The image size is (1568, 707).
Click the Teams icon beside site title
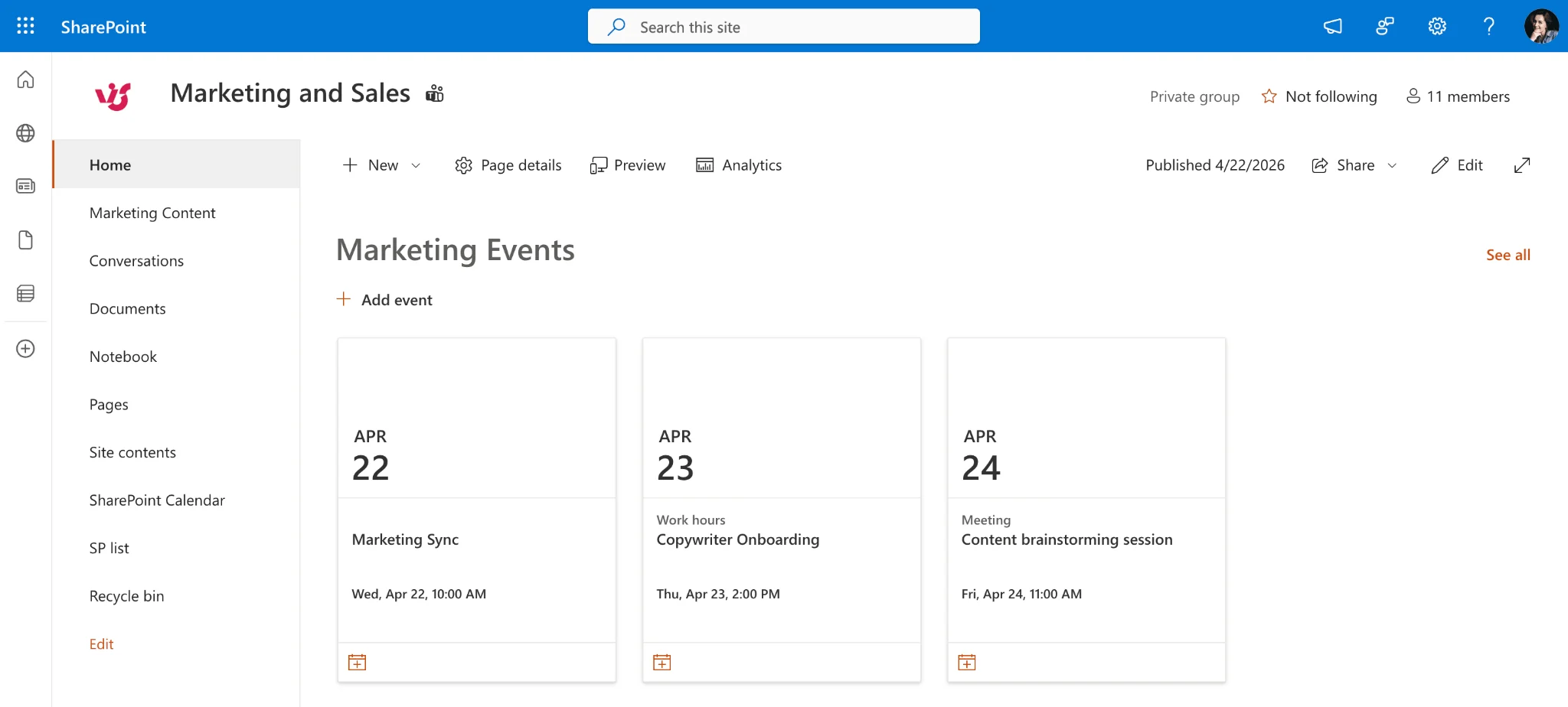tap(435, 93)
